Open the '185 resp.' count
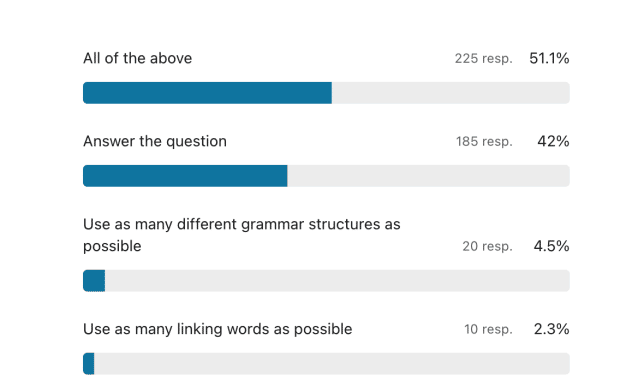Viewport: 620px width, 380px height. [484, 142]
